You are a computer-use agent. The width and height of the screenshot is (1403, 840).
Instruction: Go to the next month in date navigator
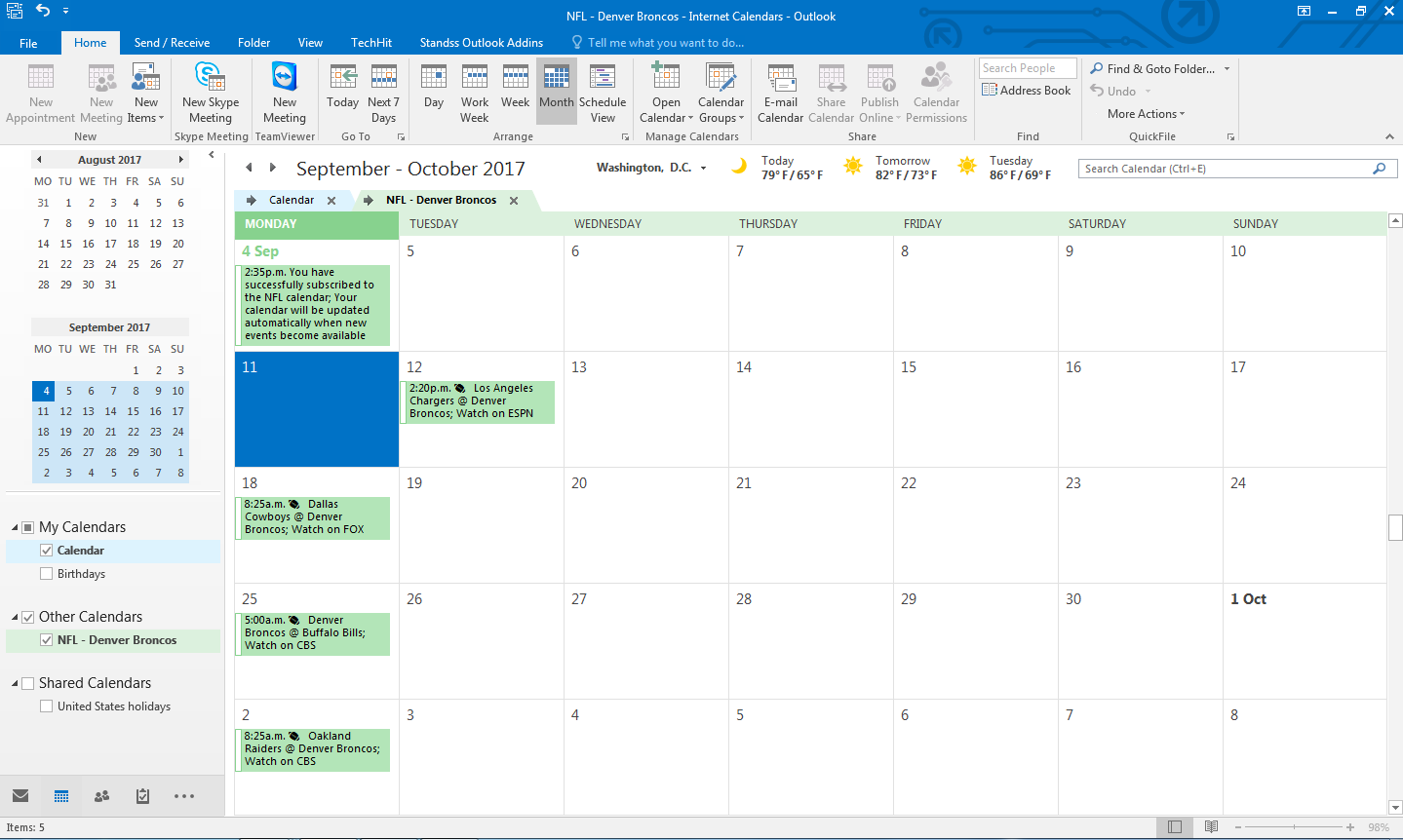tap(180, 160)
